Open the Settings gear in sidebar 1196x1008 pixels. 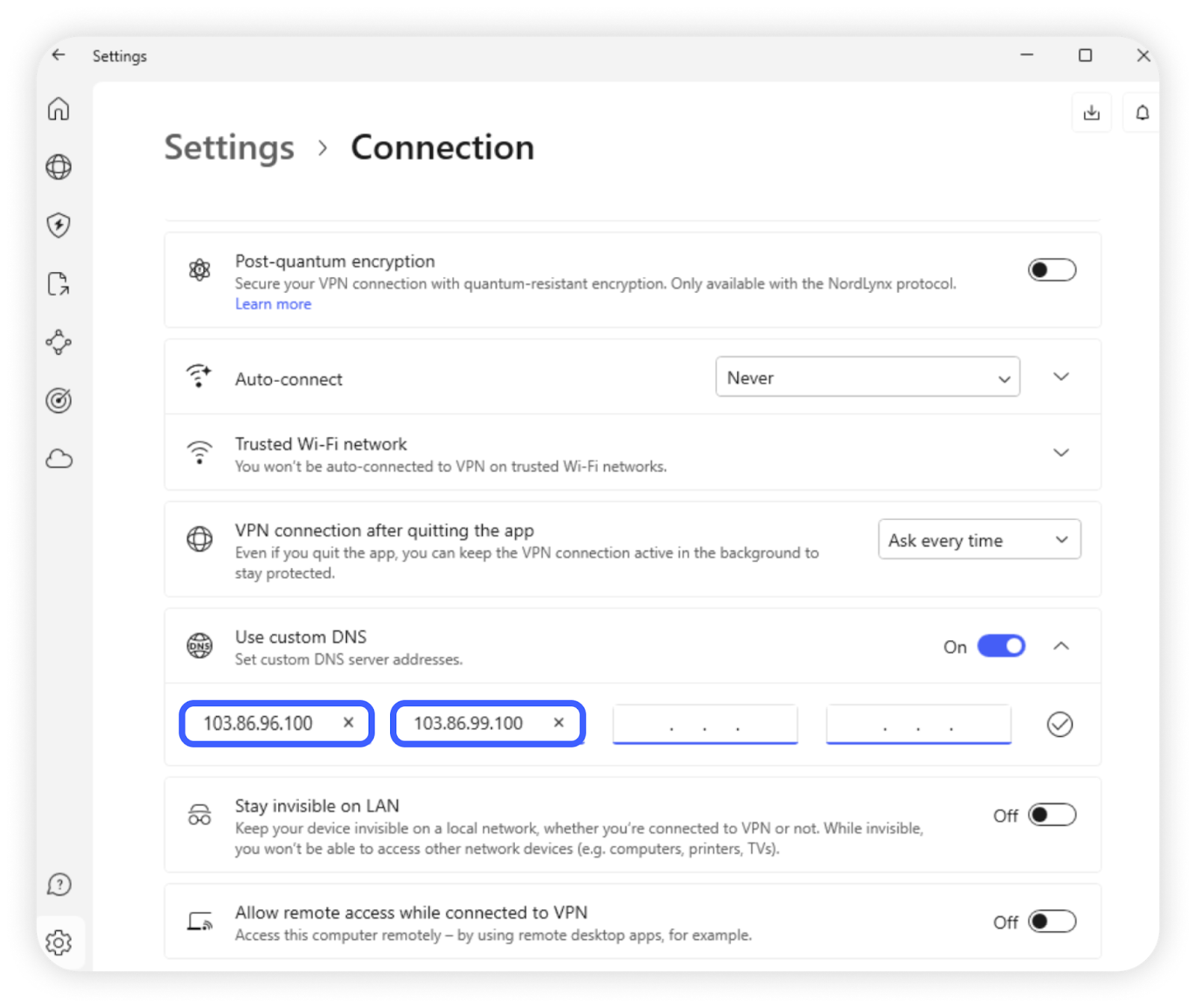click(x=58, y=942)
